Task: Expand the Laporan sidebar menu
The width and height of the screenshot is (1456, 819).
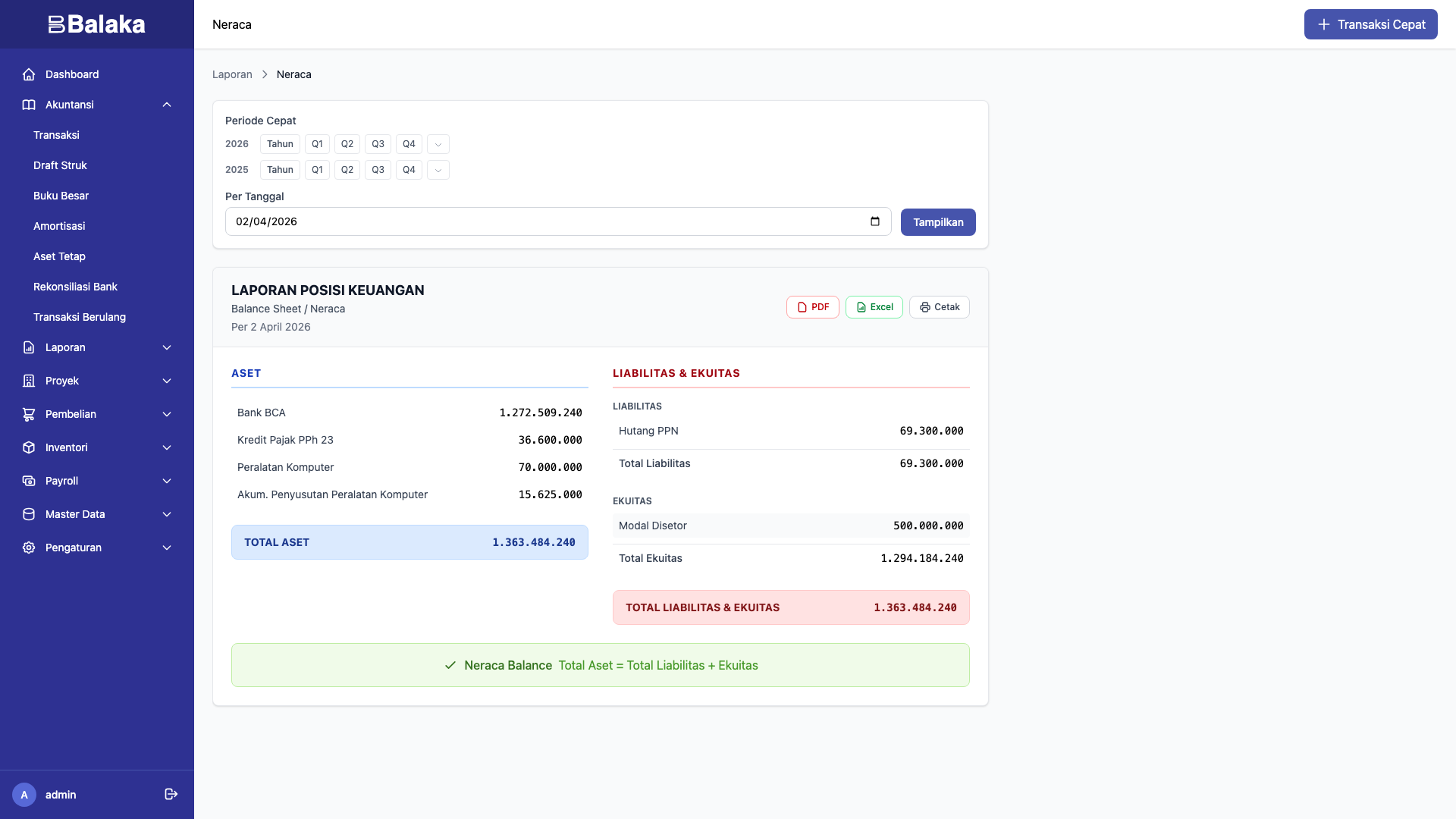Action: [x=167, y=347]
